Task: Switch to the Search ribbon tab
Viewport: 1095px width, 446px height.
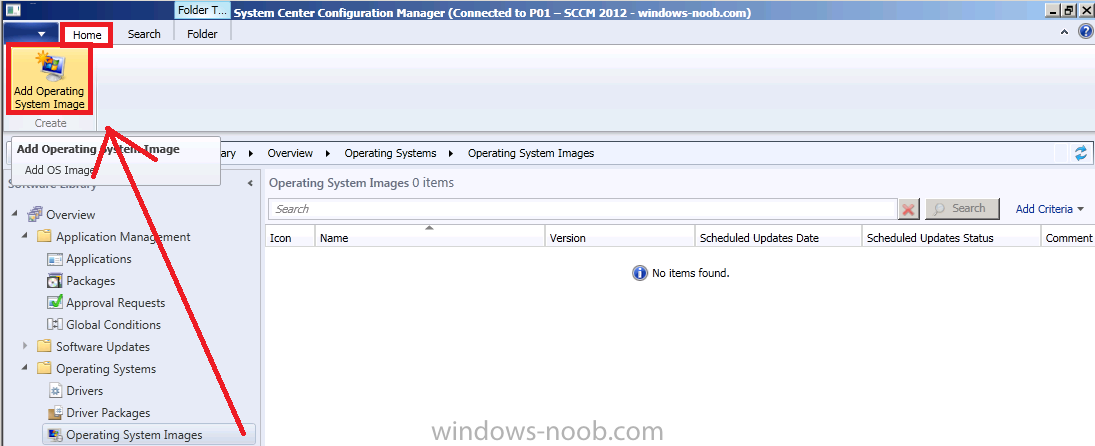Action: click(x=144, y=34)
